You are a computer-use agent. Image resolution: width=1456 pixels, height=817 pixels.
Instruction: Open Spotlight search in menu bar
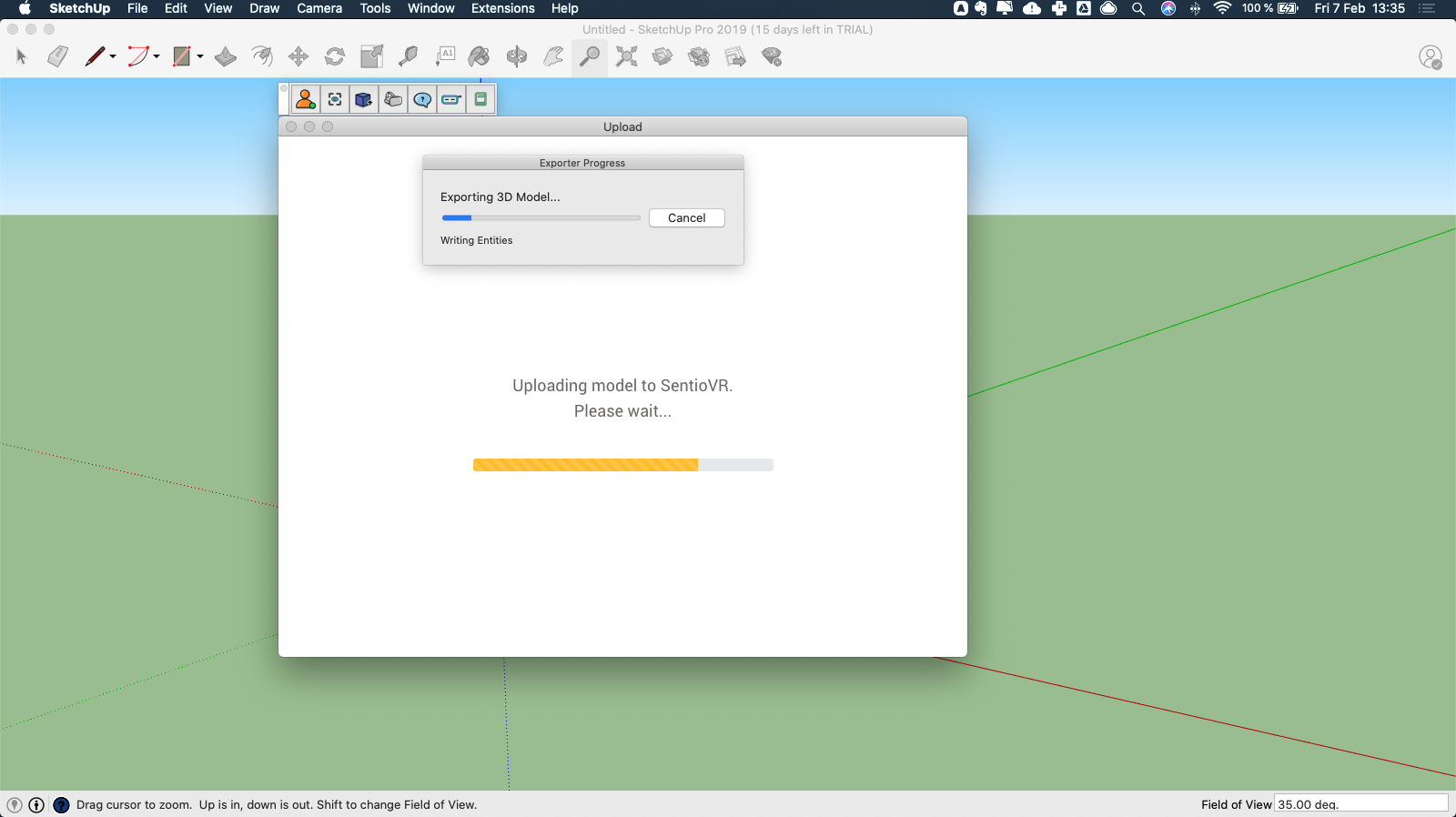(1137, 8)
